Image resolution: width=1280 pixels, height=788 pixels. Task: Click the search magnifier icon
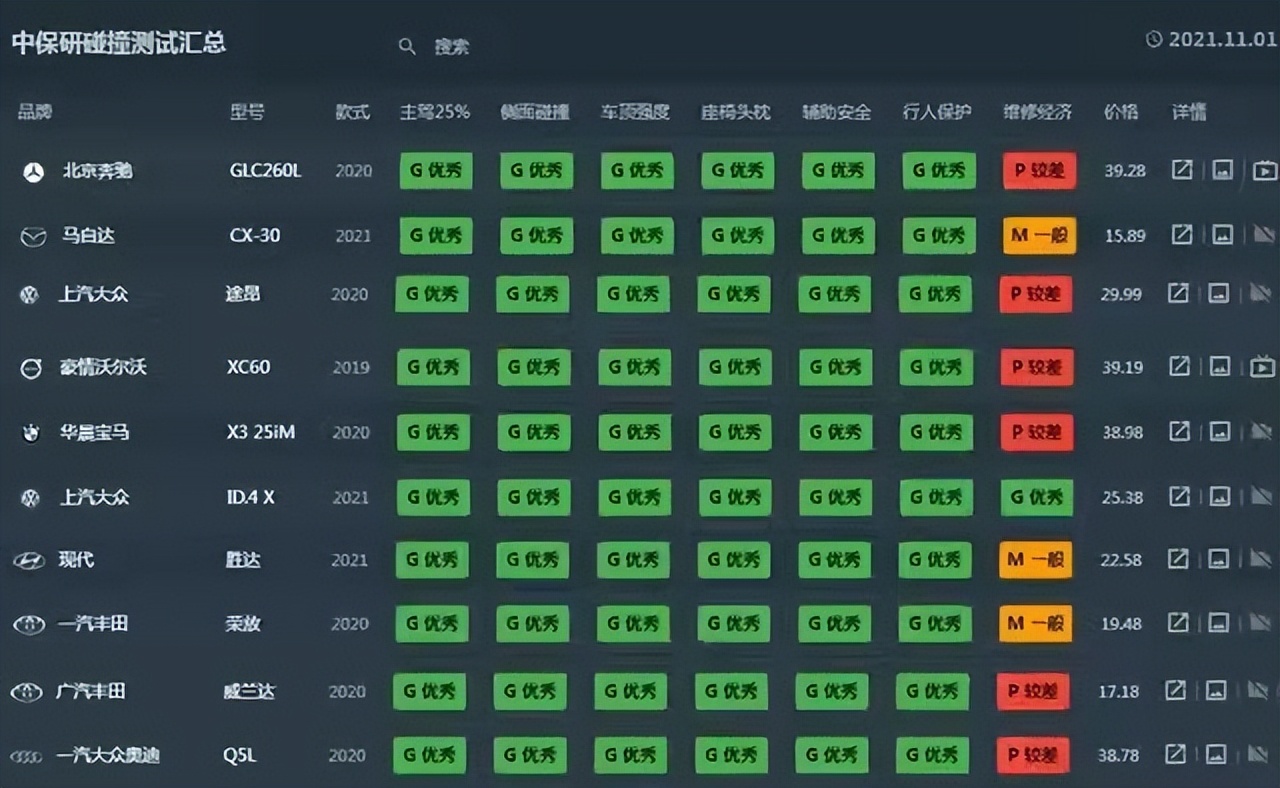tap(407, 46)
